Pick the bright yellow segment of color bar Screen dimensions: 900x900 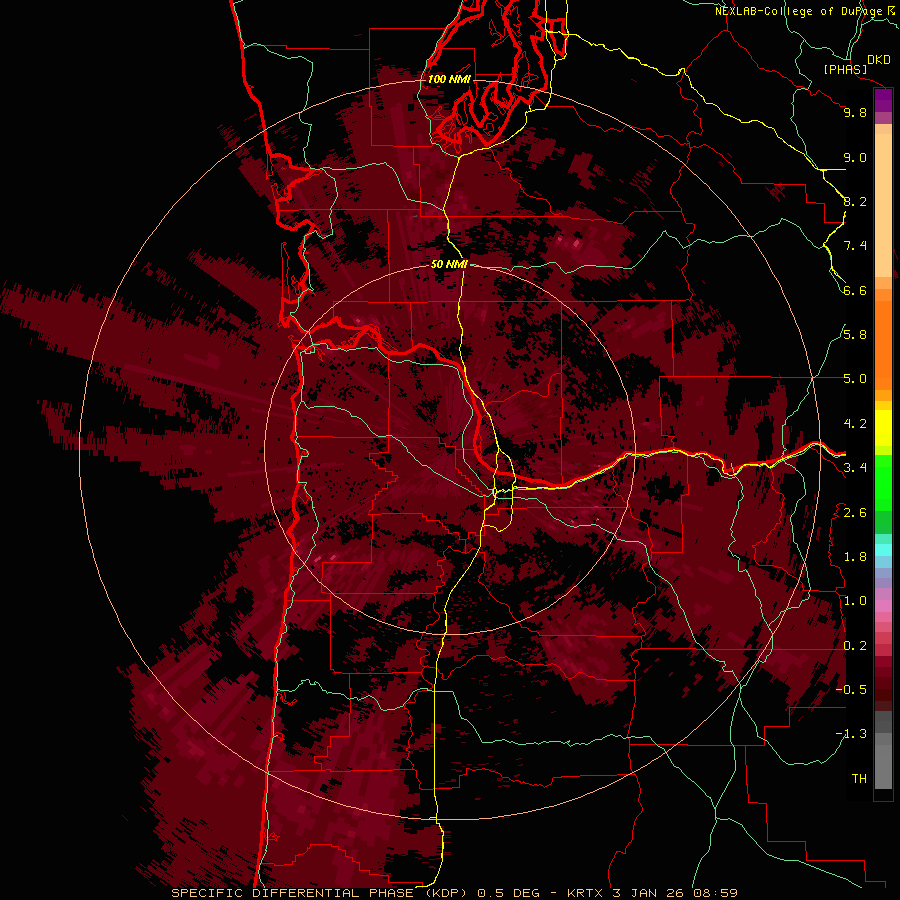coord(883,428)
